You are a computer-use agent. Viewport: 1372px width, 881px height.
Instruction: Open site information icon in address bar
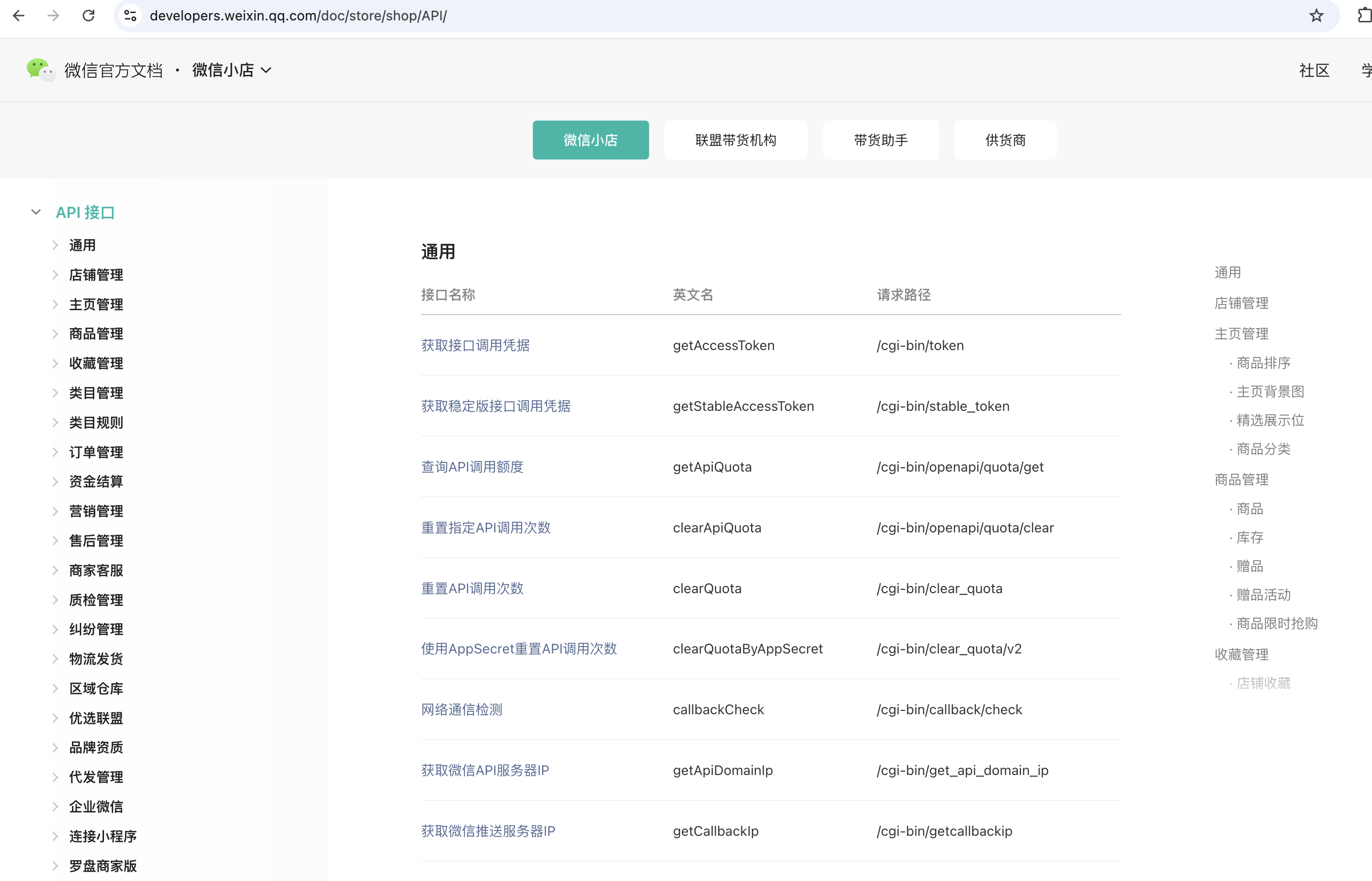coord(130,16)
